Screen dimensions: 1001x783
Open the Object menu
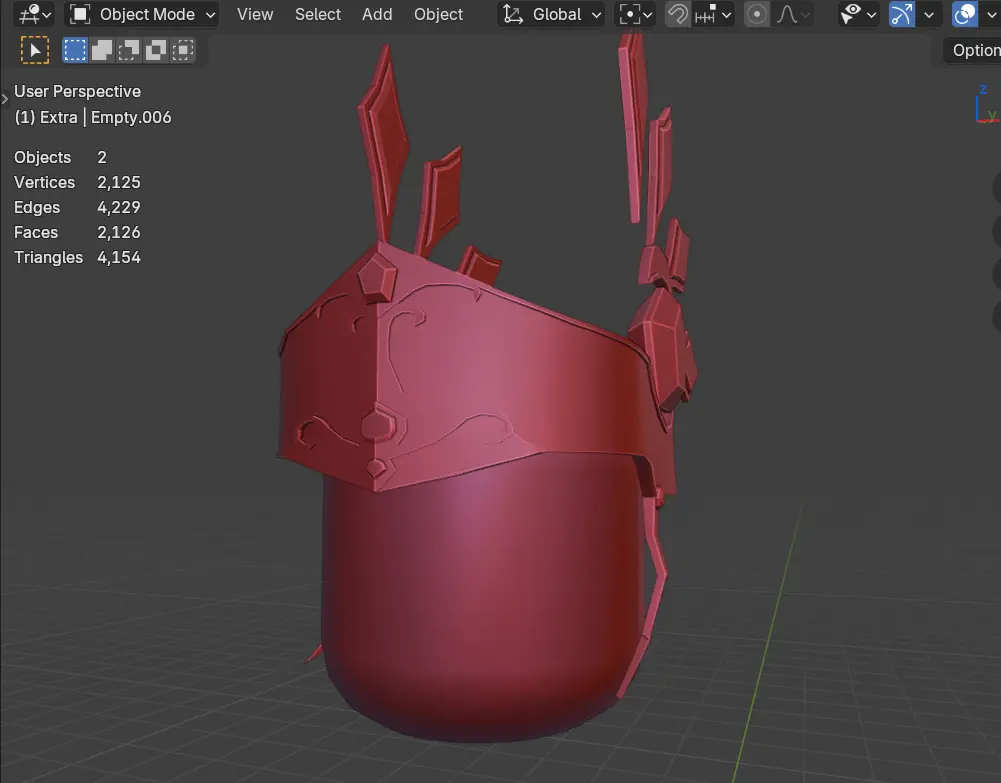click(x=438, y=15)
